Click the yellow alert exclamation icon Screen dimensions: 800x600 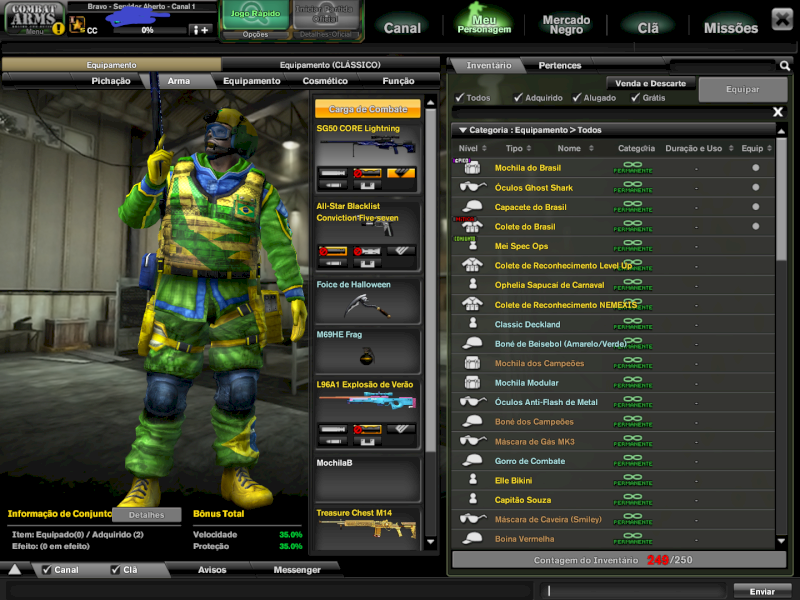pos(58,29)
